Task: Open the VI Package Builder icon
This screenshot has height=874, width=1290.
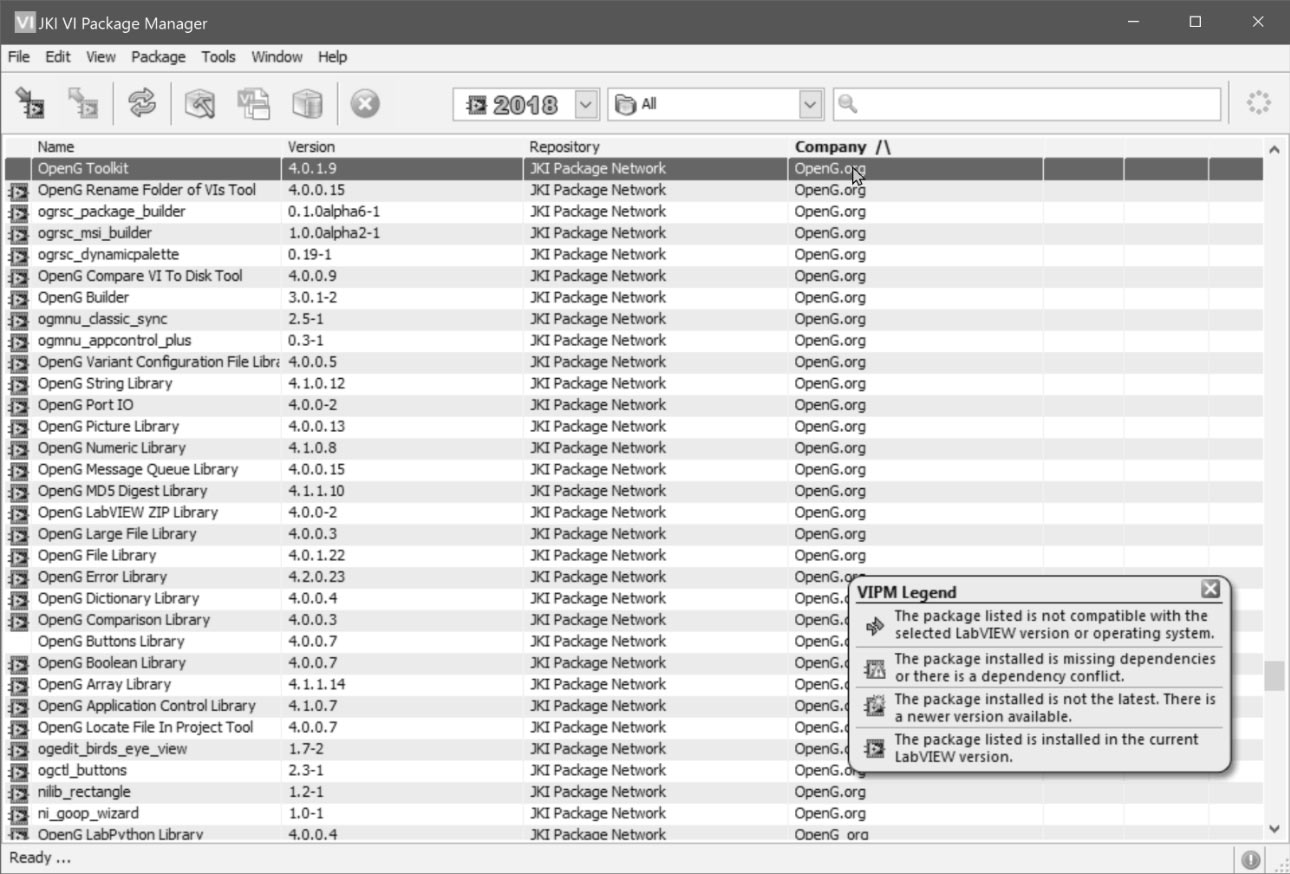Action: (200, 103)
